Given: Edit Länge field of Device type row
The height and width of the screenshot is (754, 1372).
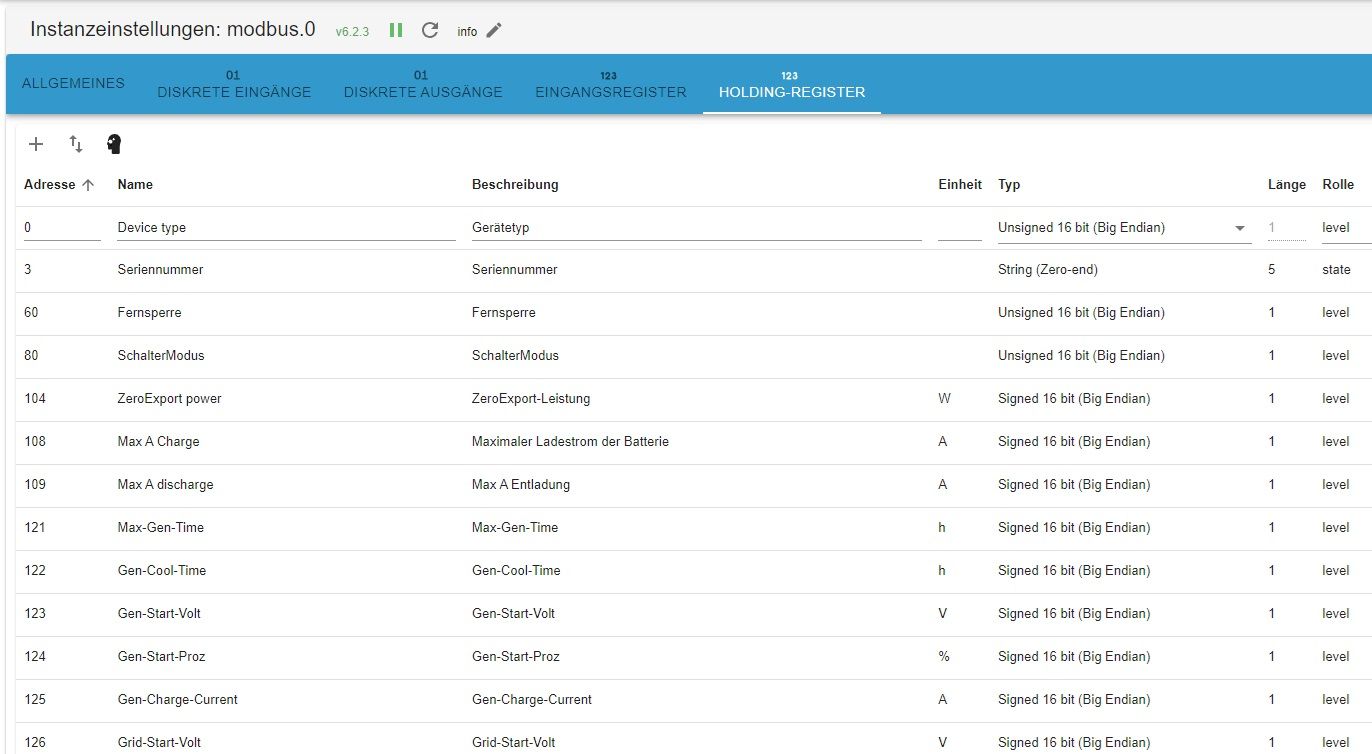Looking at the screenshot, I should 1286,228.
